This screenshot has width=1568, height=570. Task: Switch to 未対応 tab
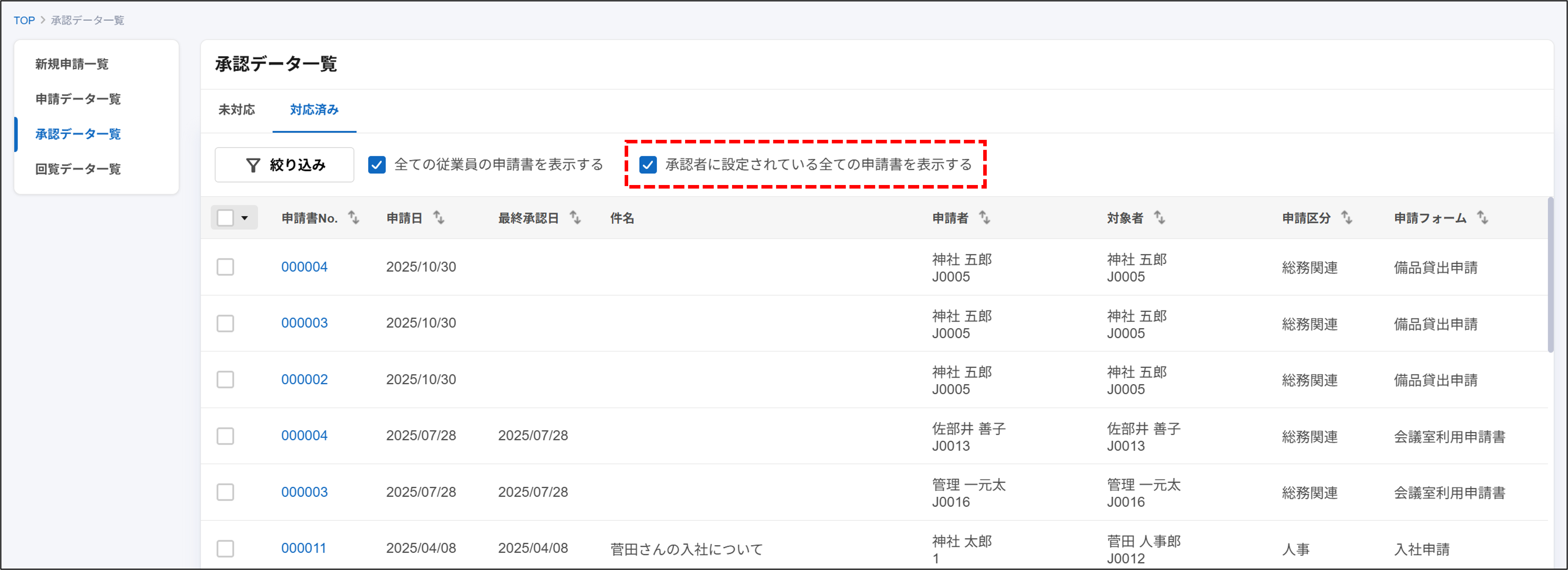(237, 110)
